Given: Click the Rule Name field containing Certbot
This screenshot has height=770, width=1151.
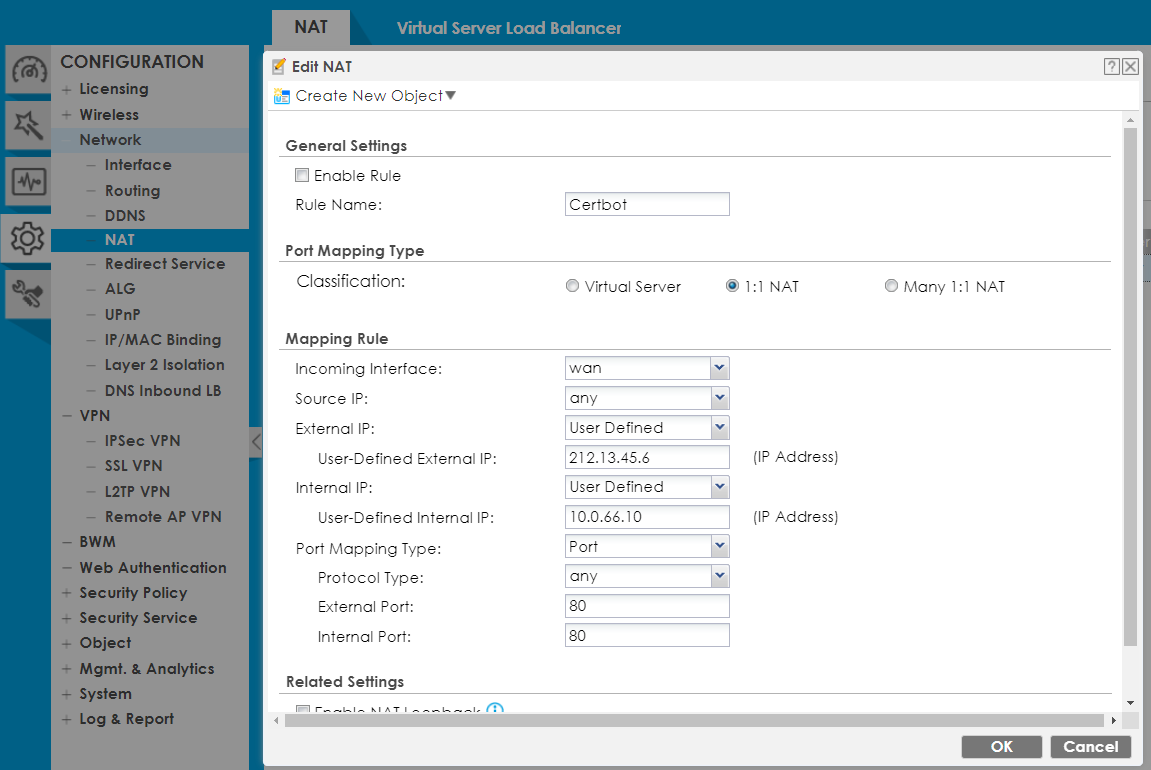Looking at the screenshot, I should pos(647,204).
